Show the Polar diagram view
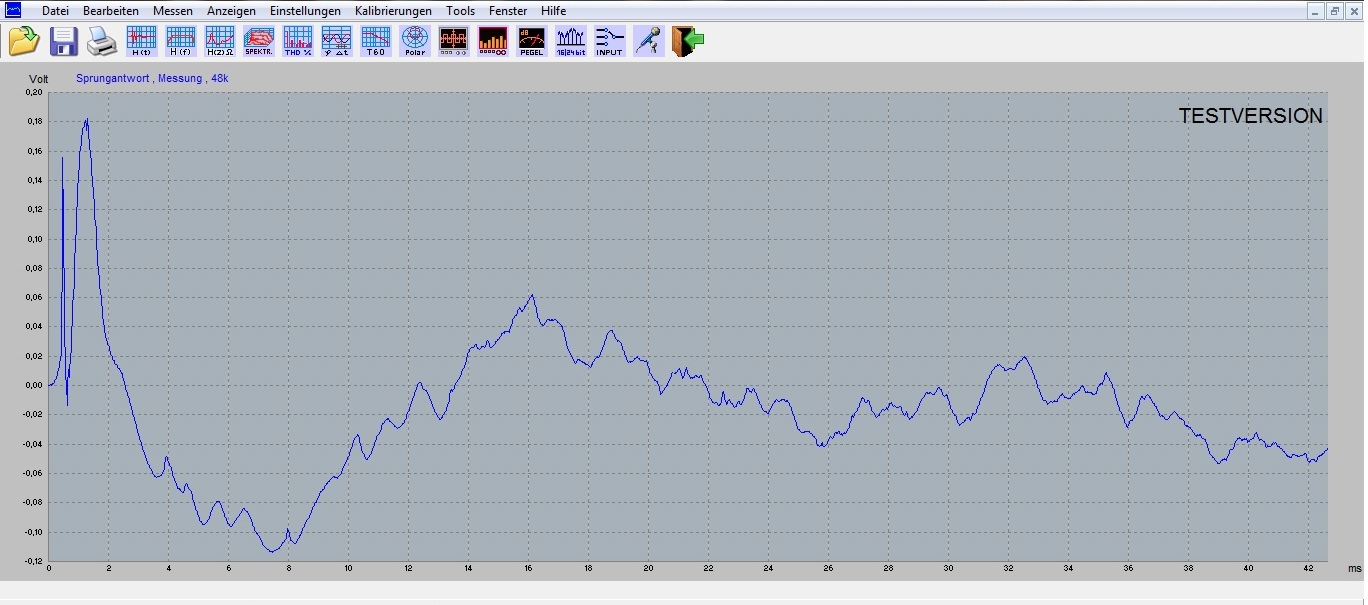 click(415, 41)
